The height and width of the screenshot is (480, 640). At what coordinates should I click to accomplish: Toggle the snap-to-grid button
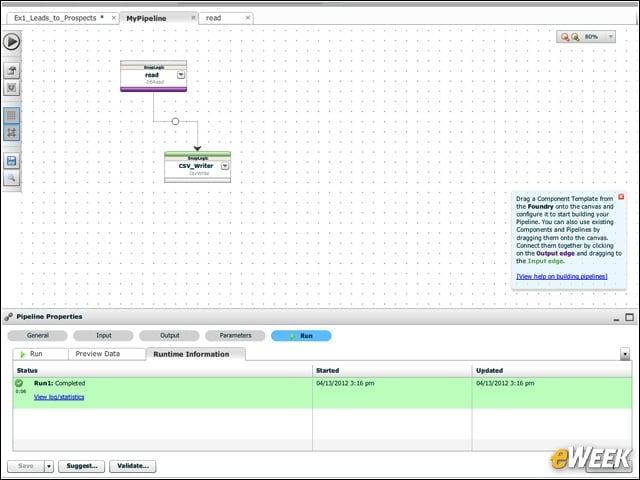[11, 133]
